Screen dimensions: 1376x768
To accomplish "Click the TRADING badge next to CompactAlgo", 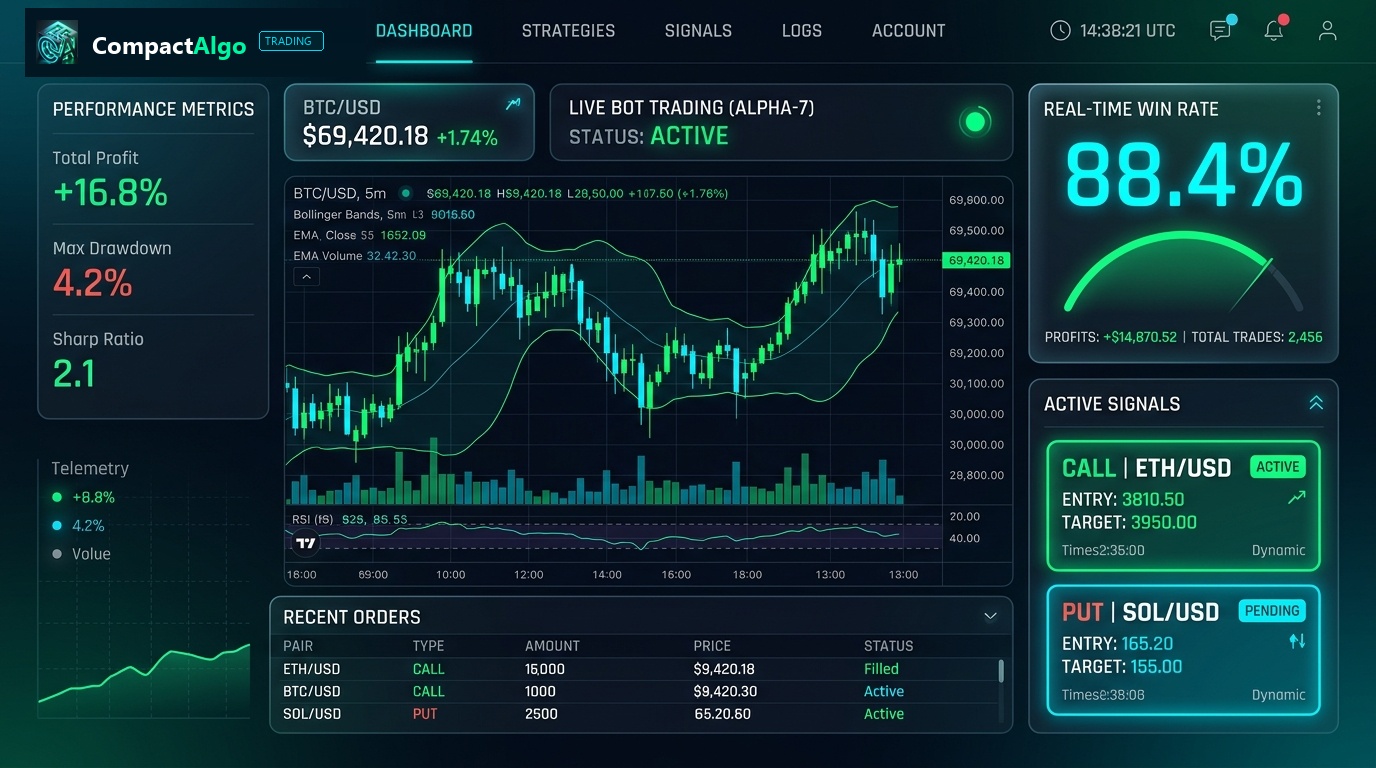I will click(291, 41).
